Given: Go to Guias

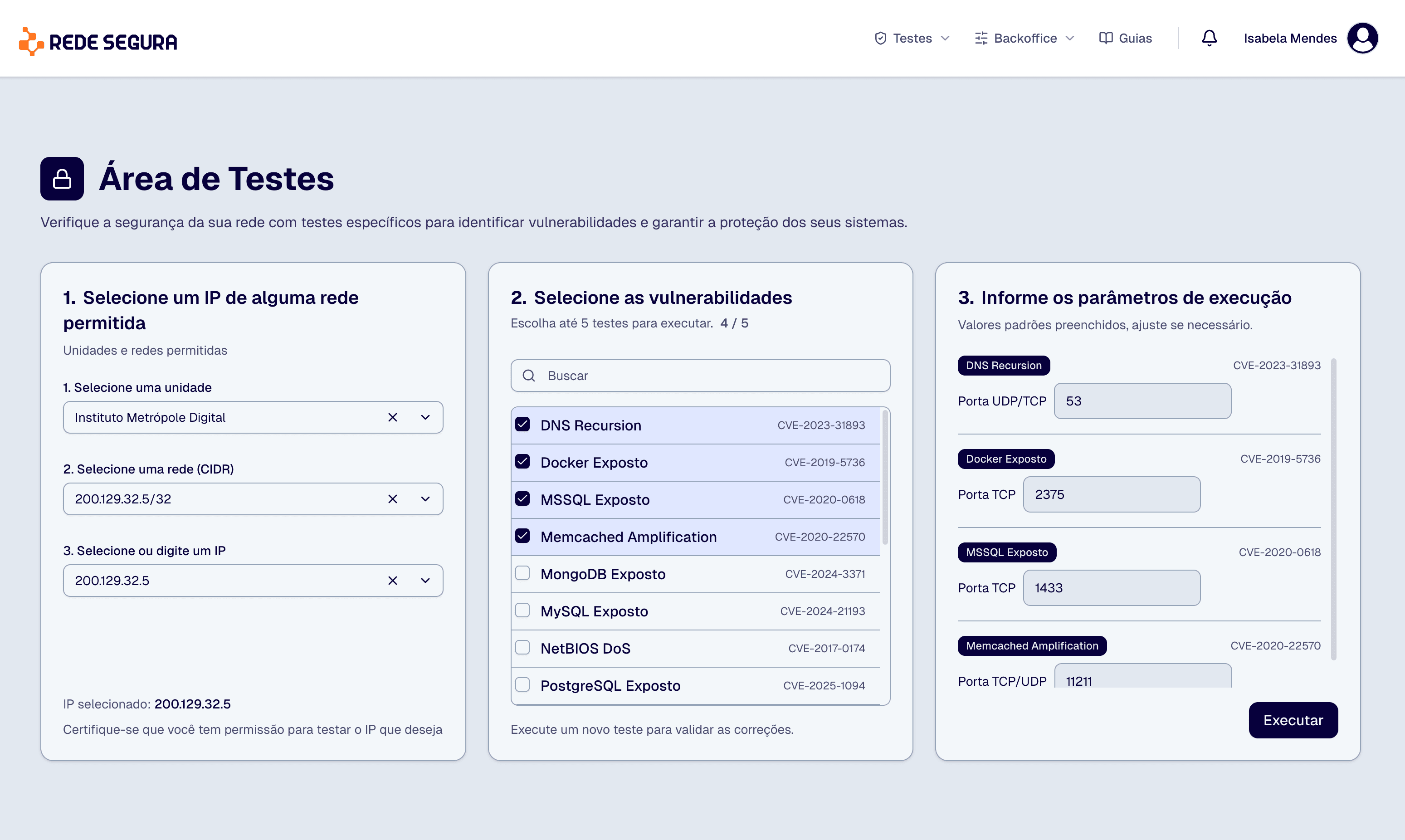Looking at the screenshot, I should [x=1126, y=39].
